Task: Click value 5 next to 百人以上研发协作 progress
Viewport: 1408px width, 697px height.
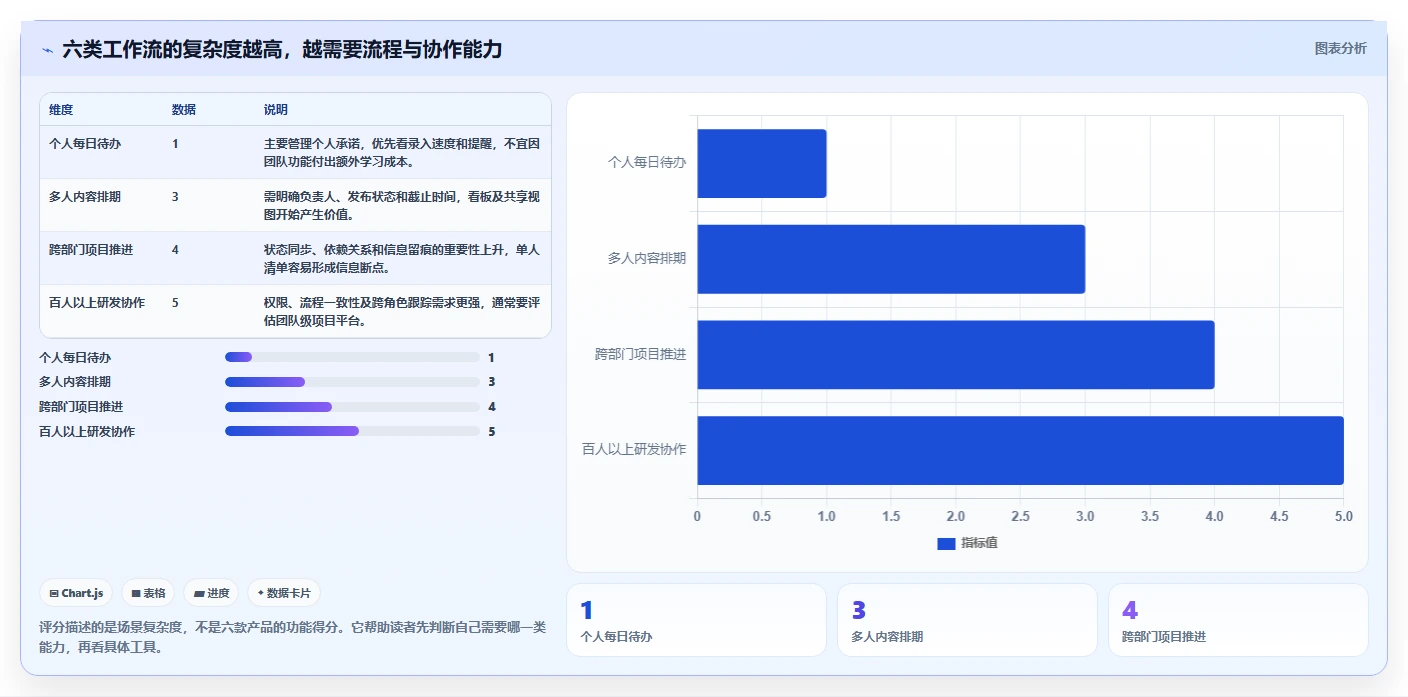Action: (492, 432)
